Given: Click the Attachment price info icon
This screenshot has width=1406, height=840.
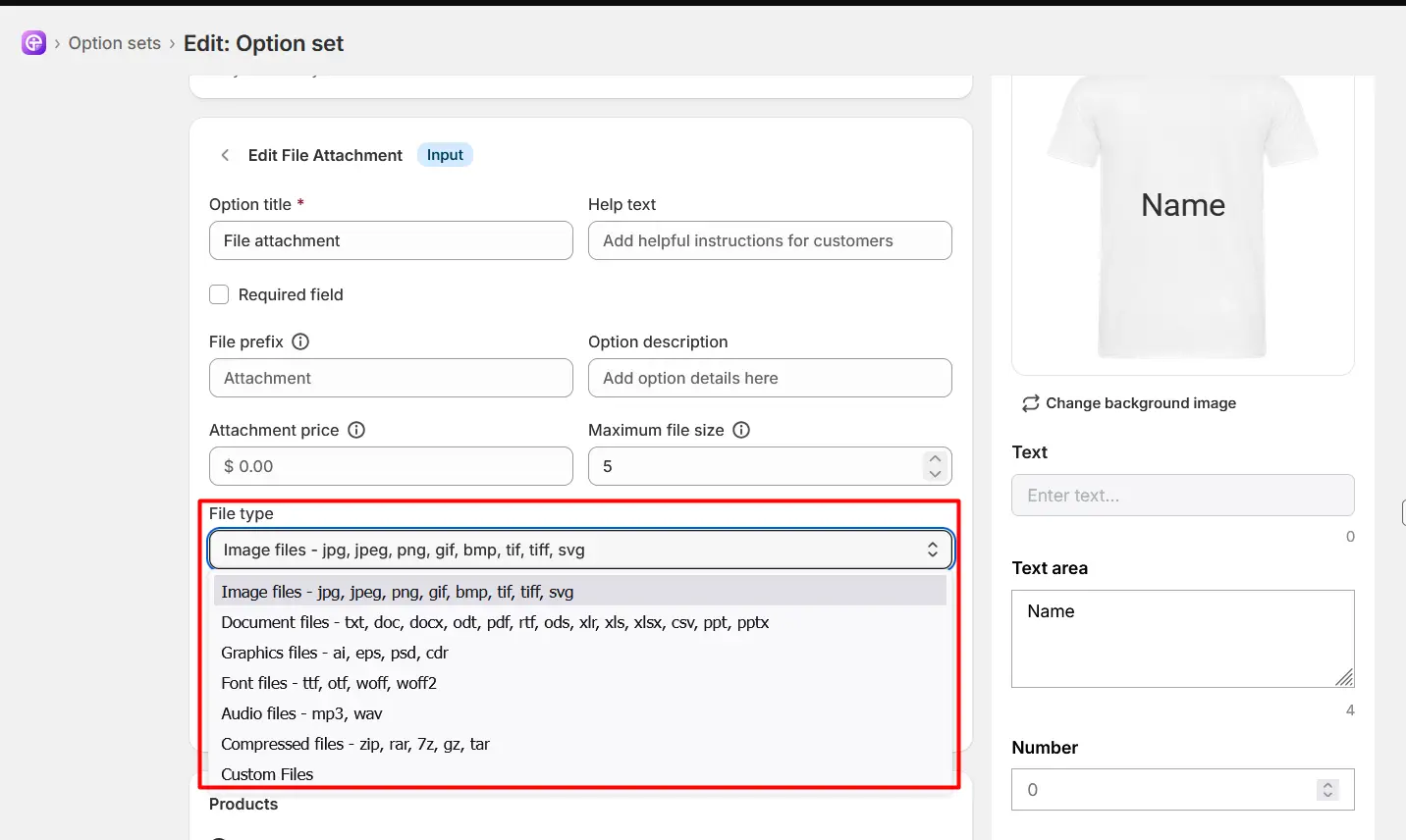Looking at the screenshot, I should 356,430.
